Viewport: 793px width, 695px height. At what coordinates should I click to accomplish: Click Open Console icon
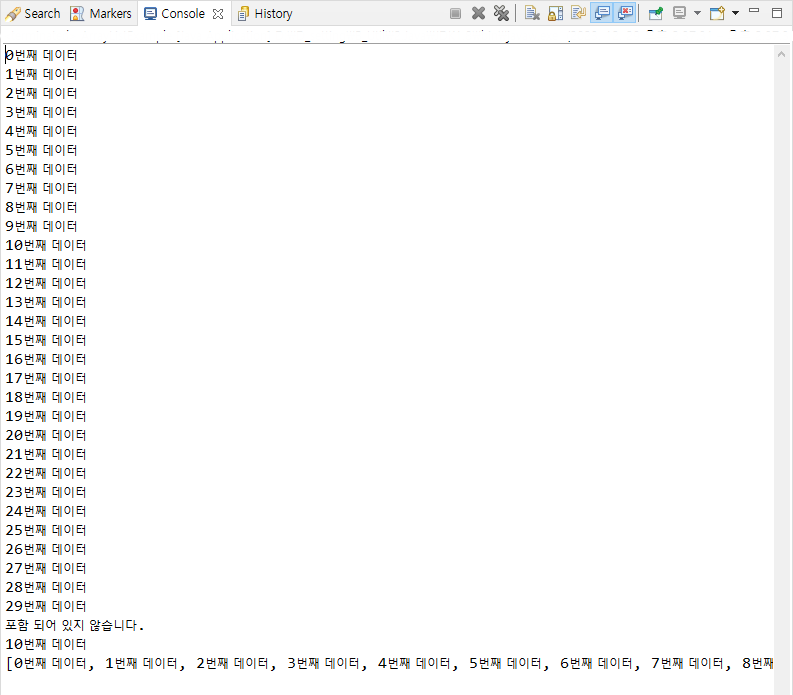coord(717,13)
